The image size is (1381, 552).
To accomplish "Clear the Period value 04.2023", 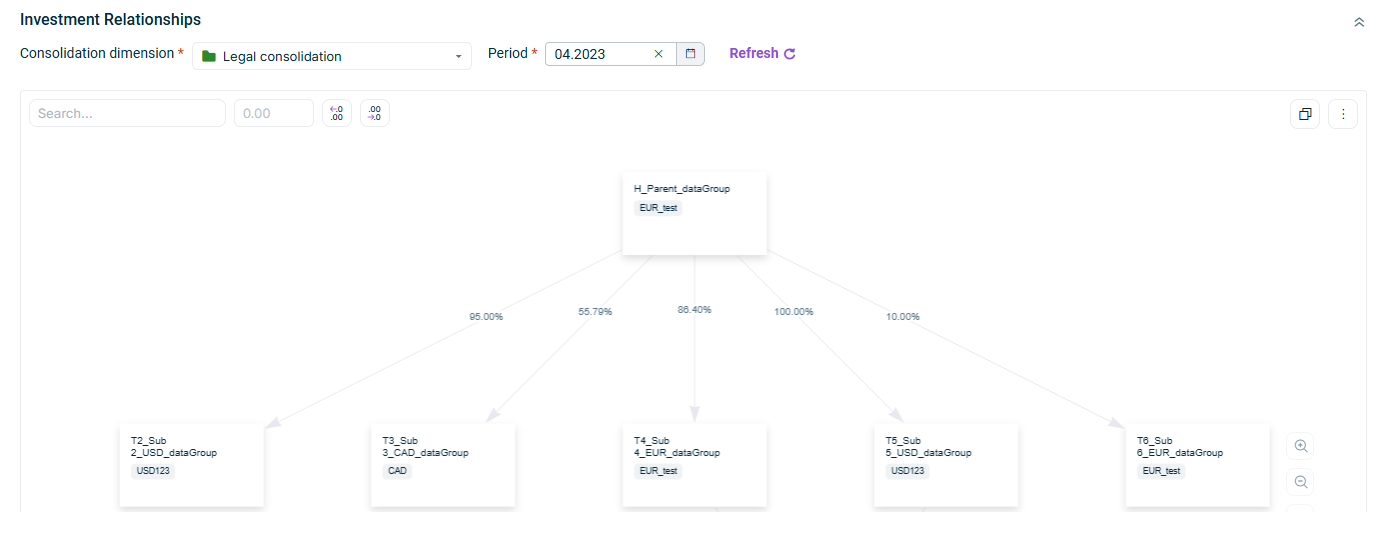I will [x=658, y=54].
